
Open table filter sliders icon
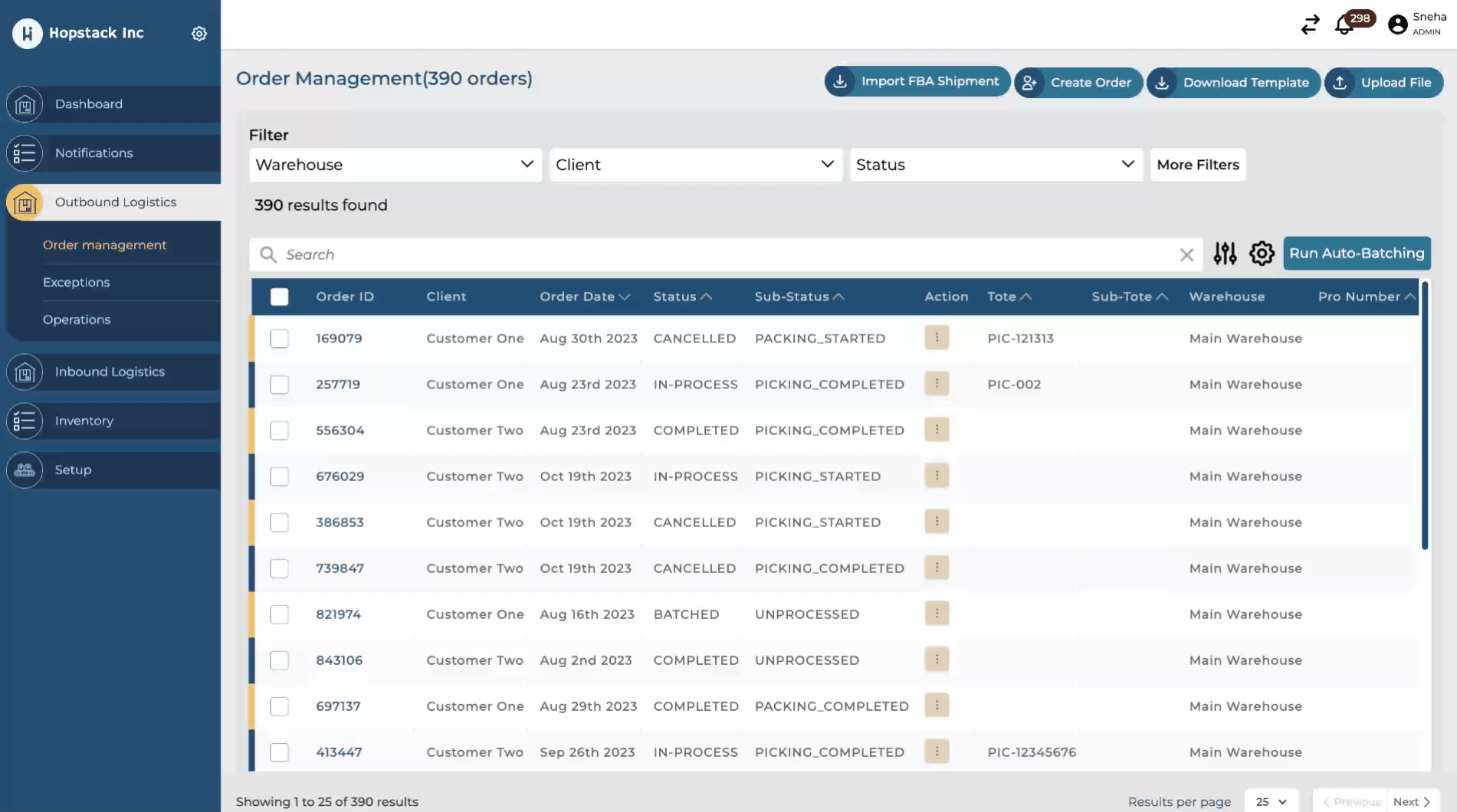pos(1225,254)
